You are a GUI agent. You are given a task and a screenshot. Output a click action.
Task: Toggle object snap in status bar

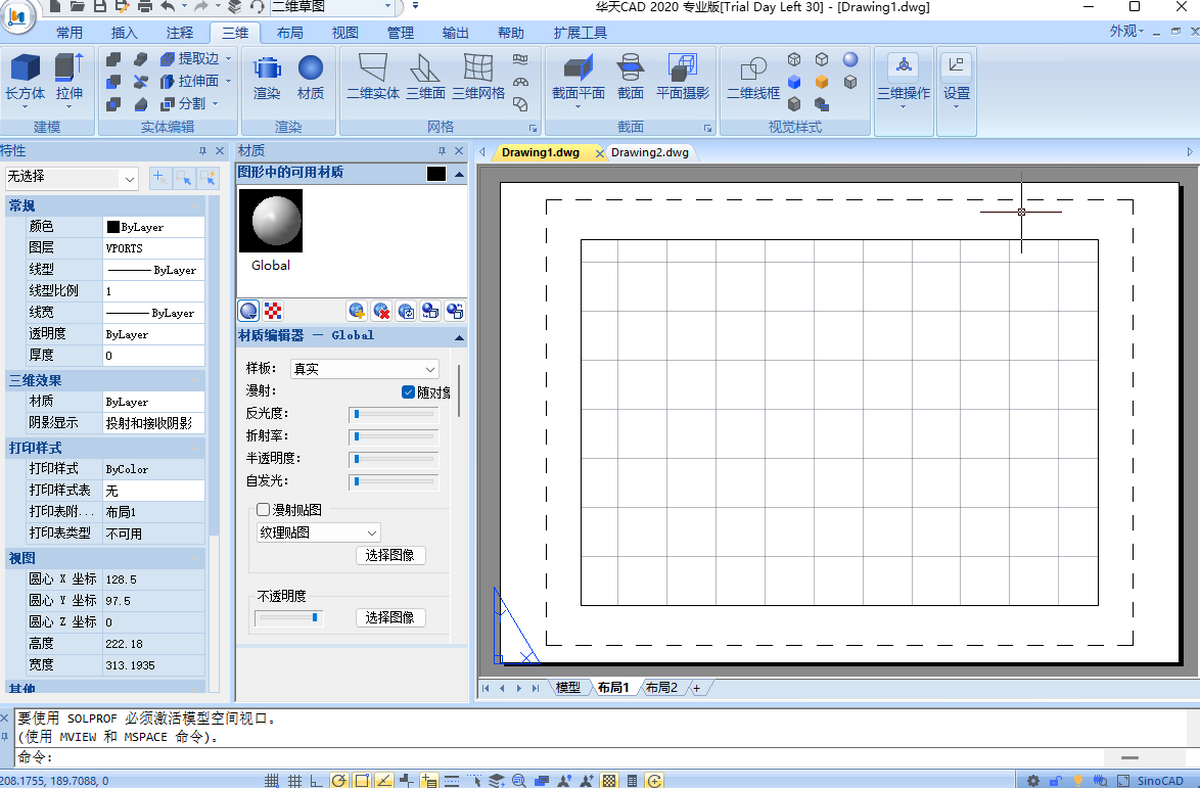point(361,780)
